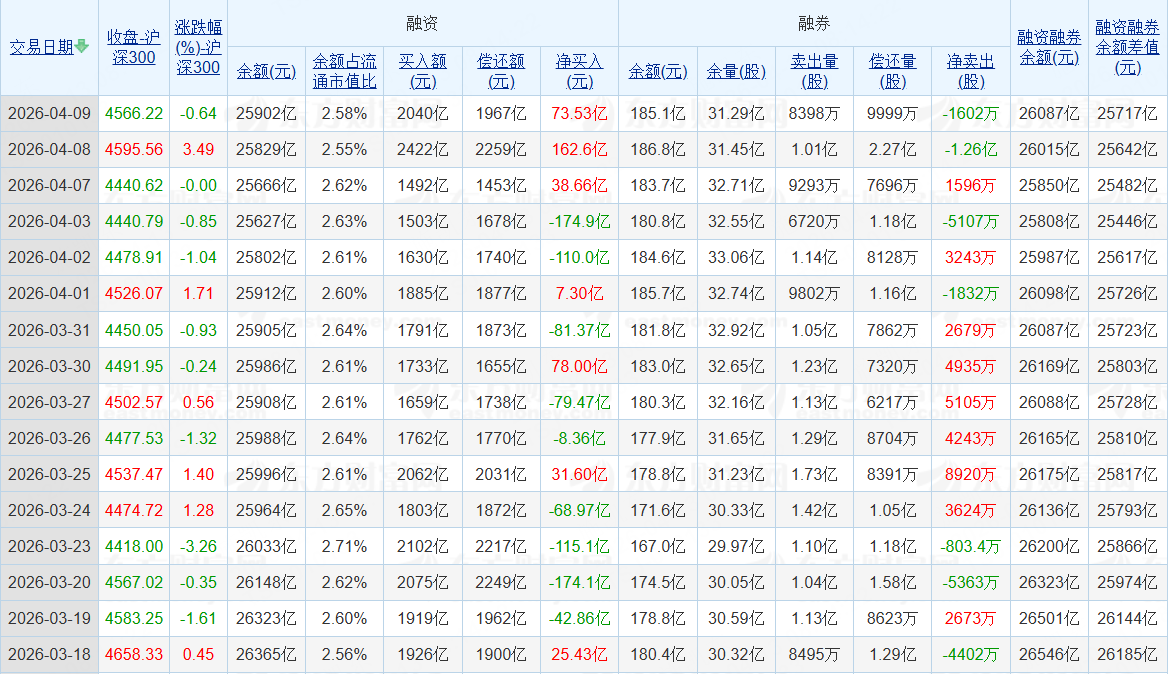Click the 余额占流通市值比 header

[x=344, y=71]
